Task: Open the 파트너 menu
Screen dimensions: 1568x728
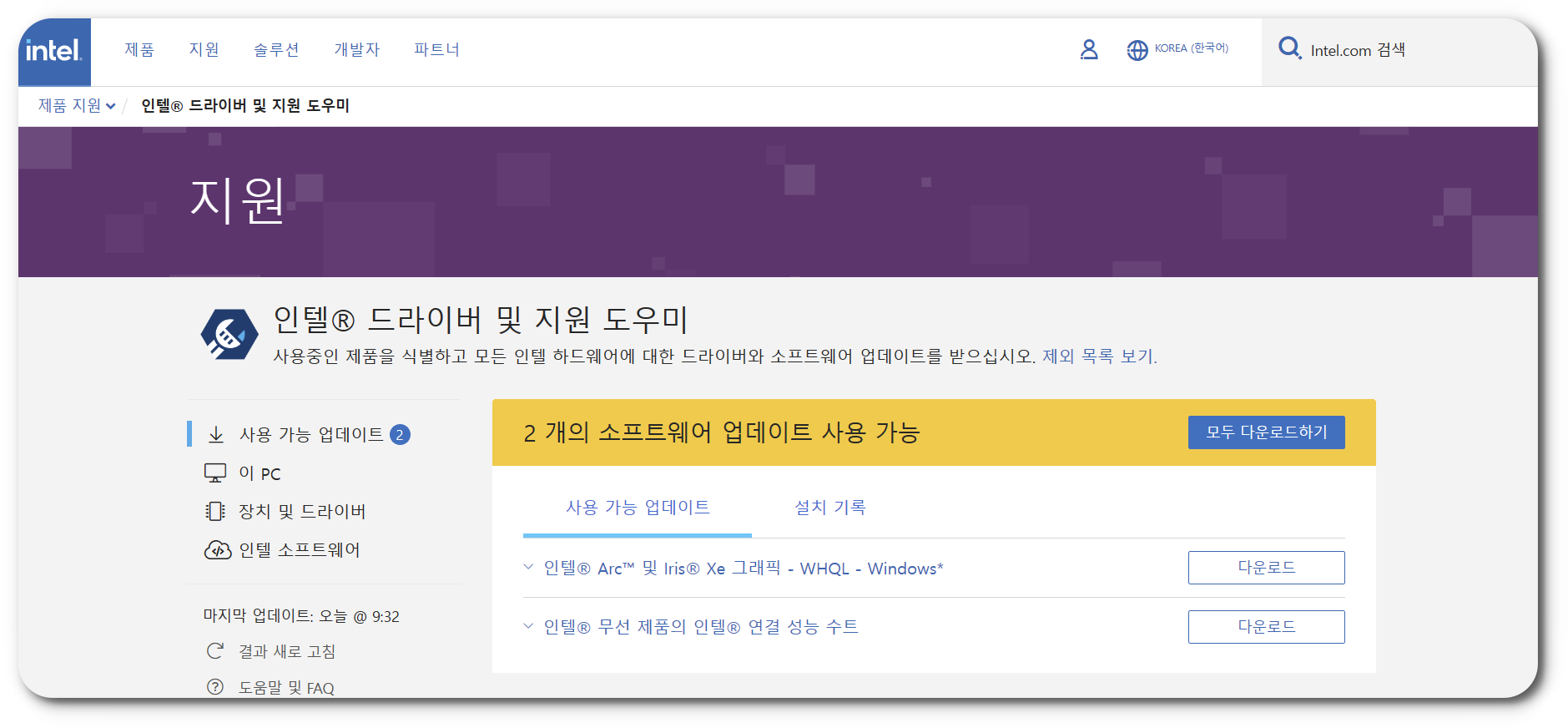Action: click(436, 50)
